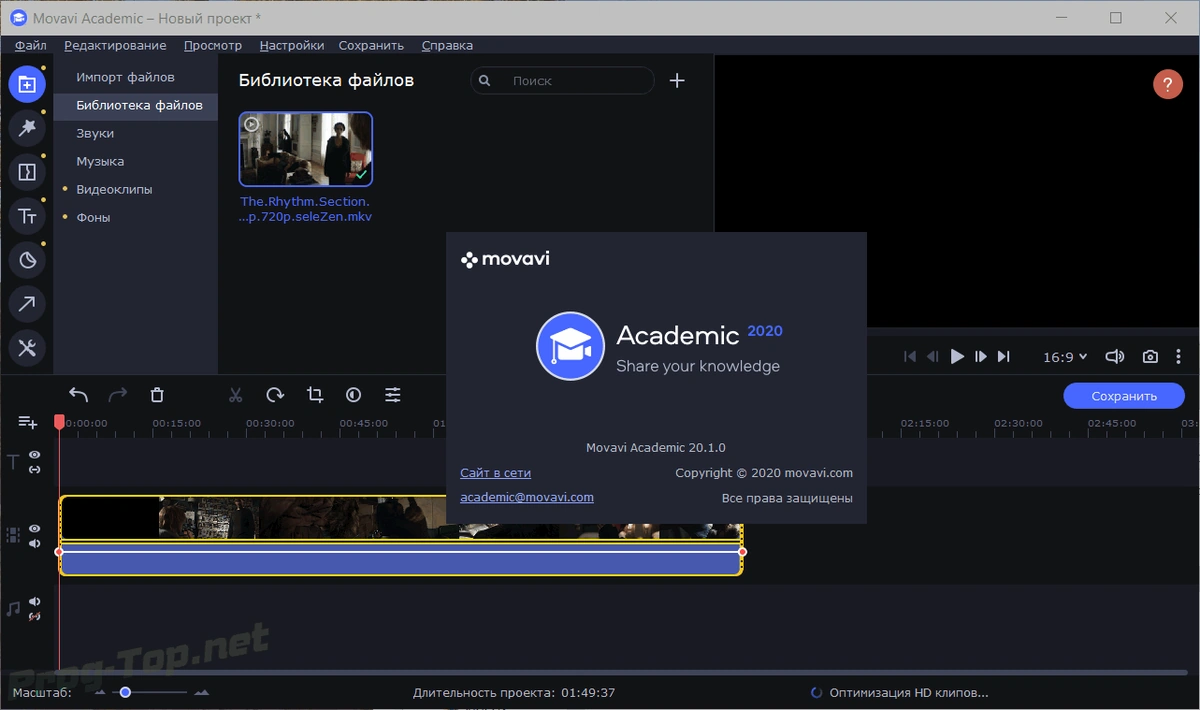Image resolution: width=1200 pixels, height=710 pixels.
Task: Click the red playhead marker at 0:00:00
Action: coord(59,423)
